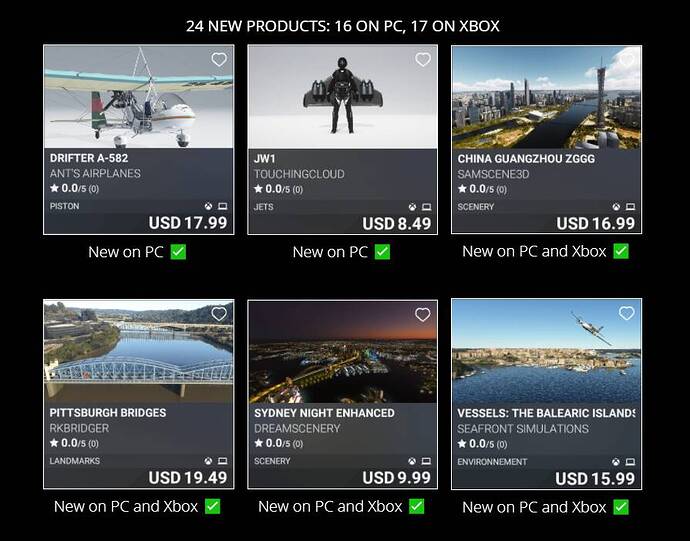Tap heart icon on Sydney Night Enhanced
690x541 pixels.
click(x=422, y=314)
